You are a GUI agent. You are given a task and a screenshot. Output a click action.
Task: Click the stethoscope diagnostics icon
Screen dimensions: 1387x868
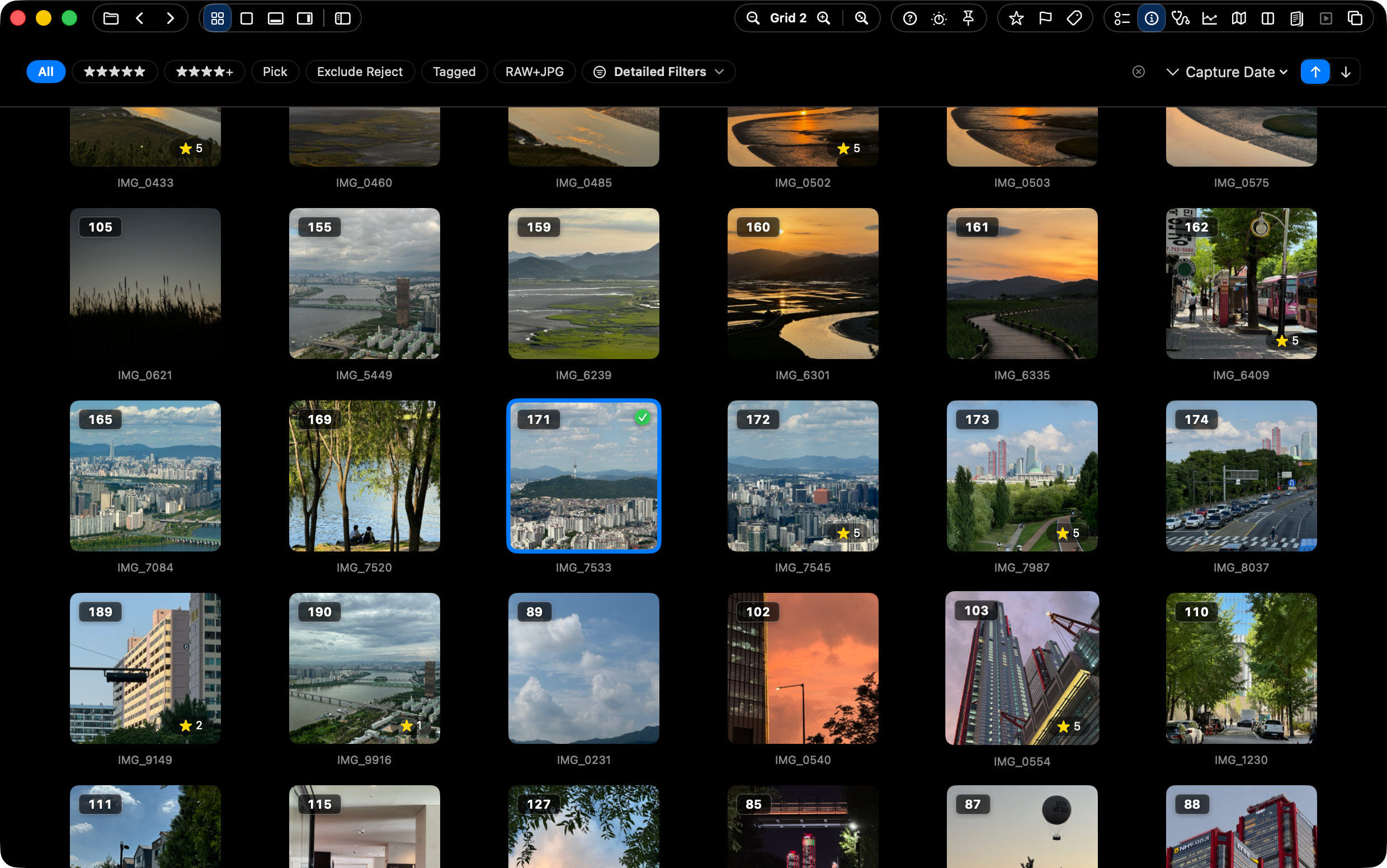click(x=1180, y=18)
